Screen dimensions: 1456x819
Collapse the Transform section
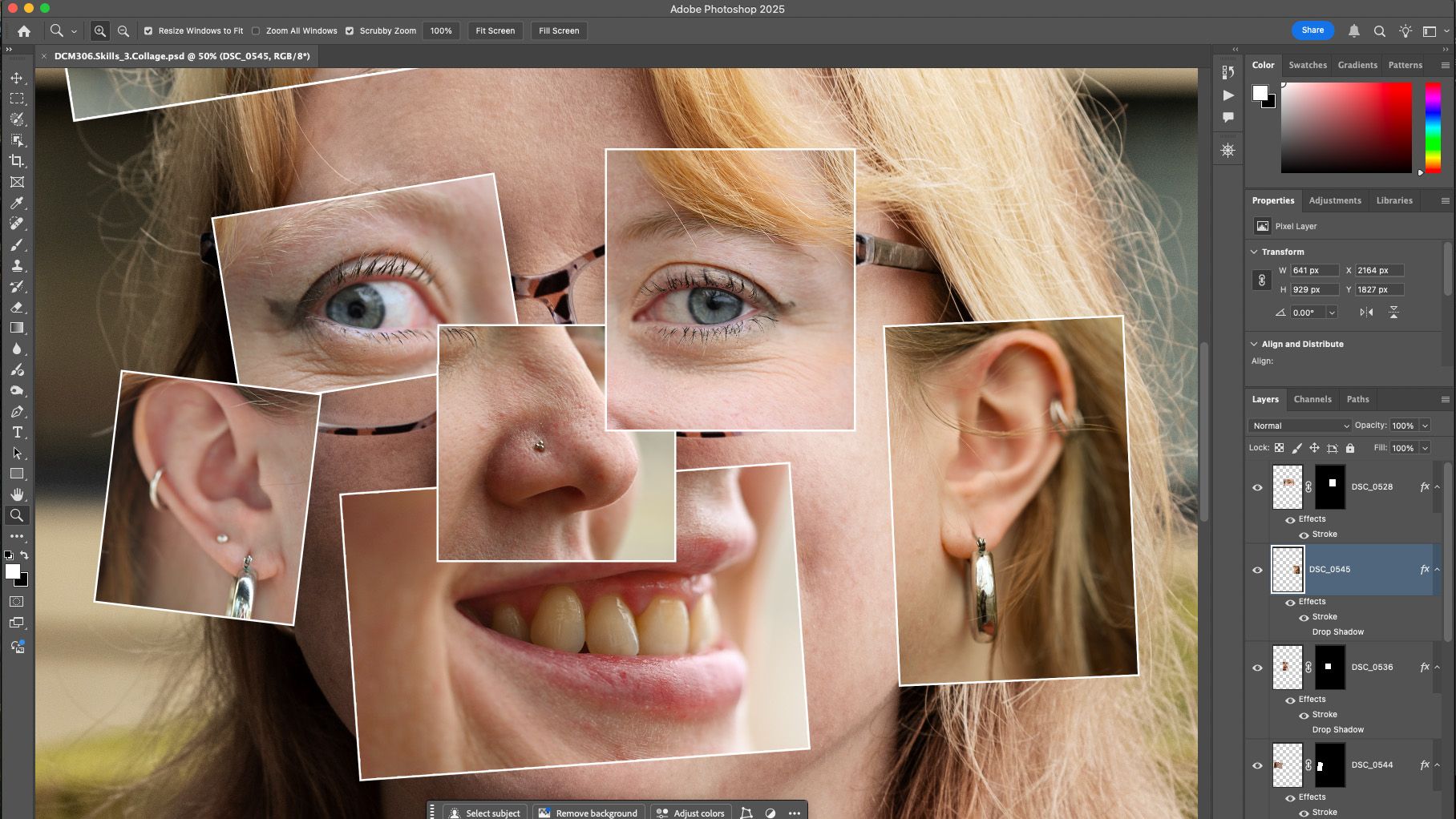tap(1254, 252)
